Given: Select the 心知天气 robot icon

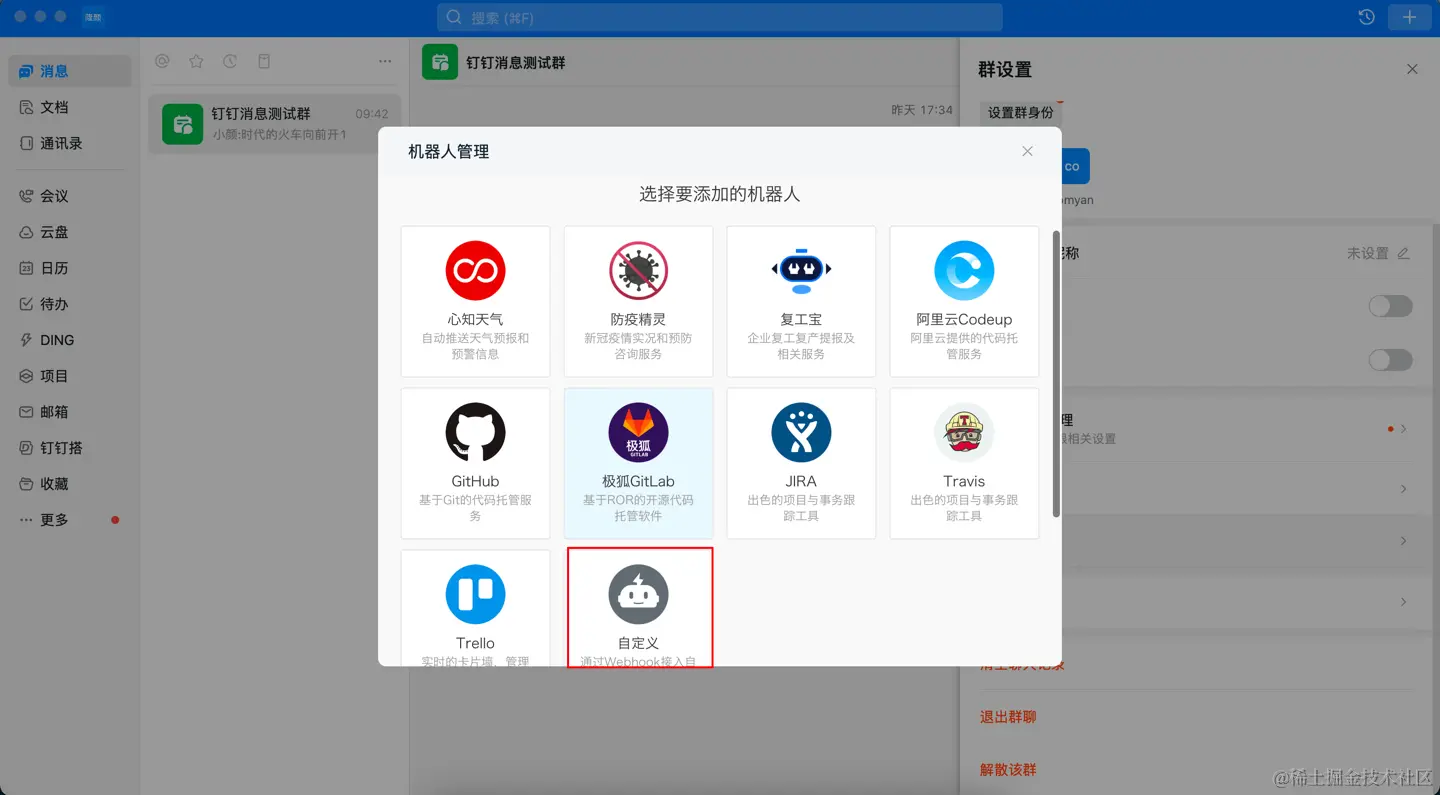Looking at the screenshot, I should (x=475, y=271).
